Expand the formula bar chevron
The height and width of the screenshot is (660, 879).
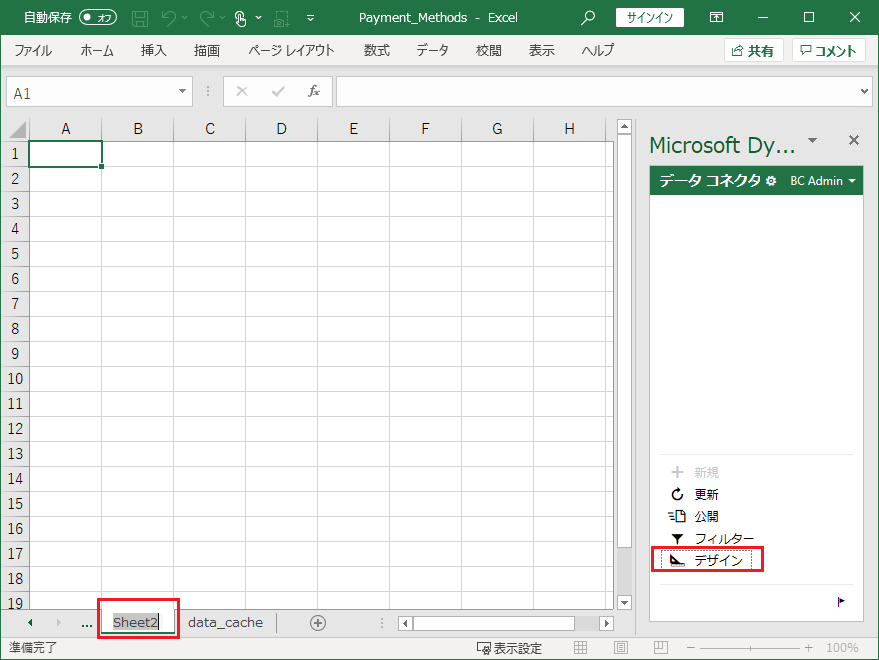click(865, 92)
